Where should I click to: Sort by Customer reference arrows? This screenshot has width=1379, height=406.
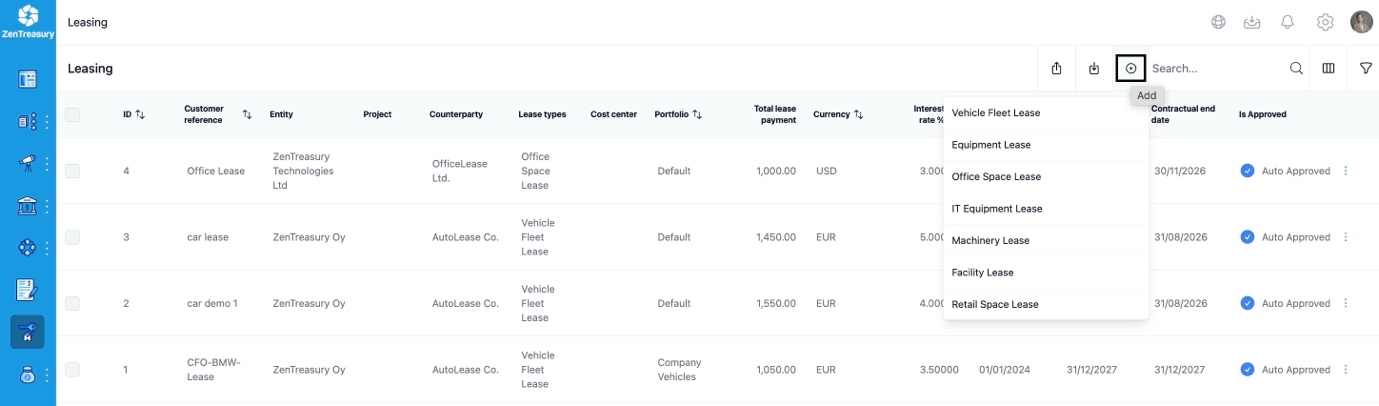click(247, 115)
